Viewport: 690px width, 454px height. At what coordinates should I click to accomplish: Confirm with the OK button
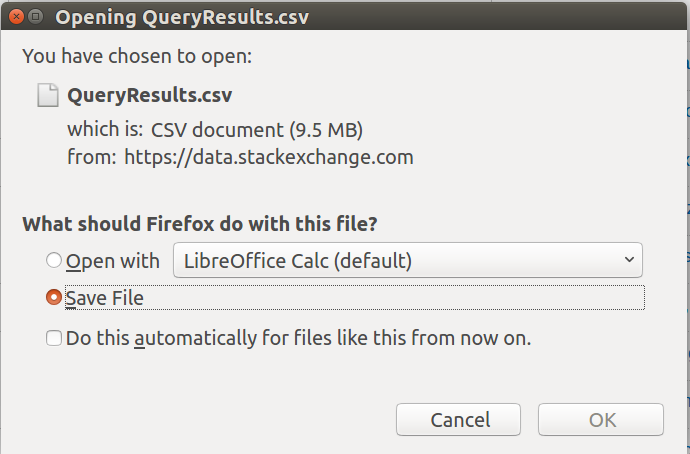601,420
